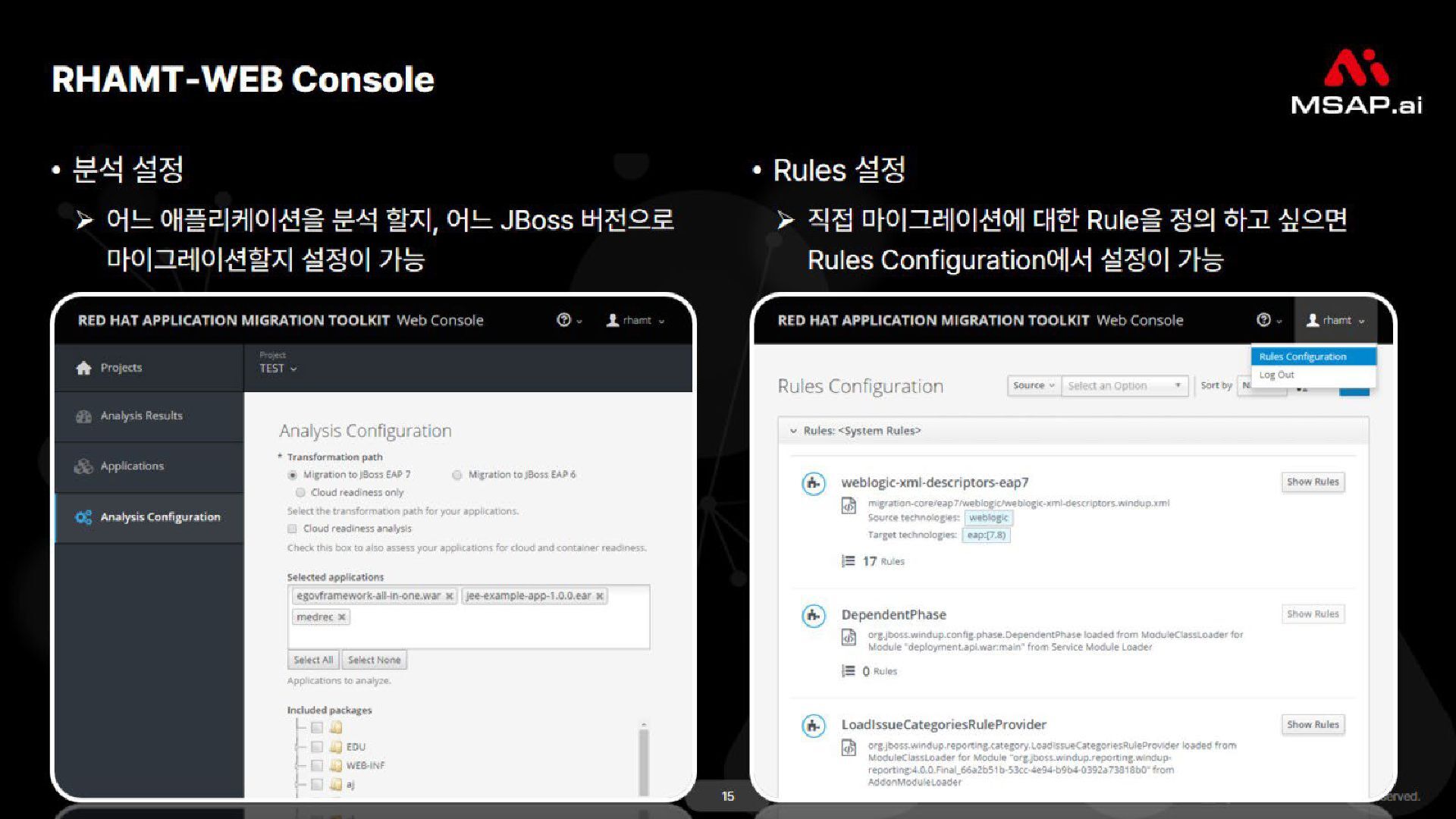Image resolution: width=1456 pixels, height=819 pixels.
Task: Click list icon beside 0 Rules
Action: 849,671
